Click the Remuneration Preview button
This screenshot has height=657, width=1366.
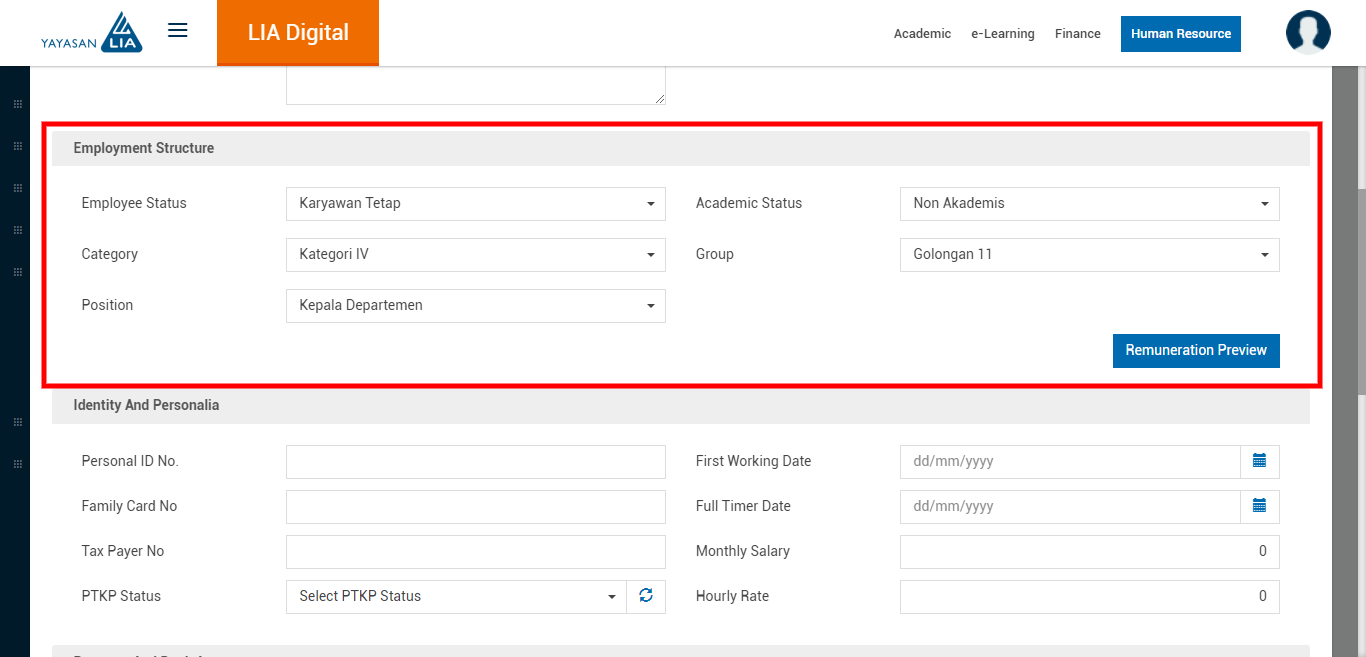coord(1195,351)
